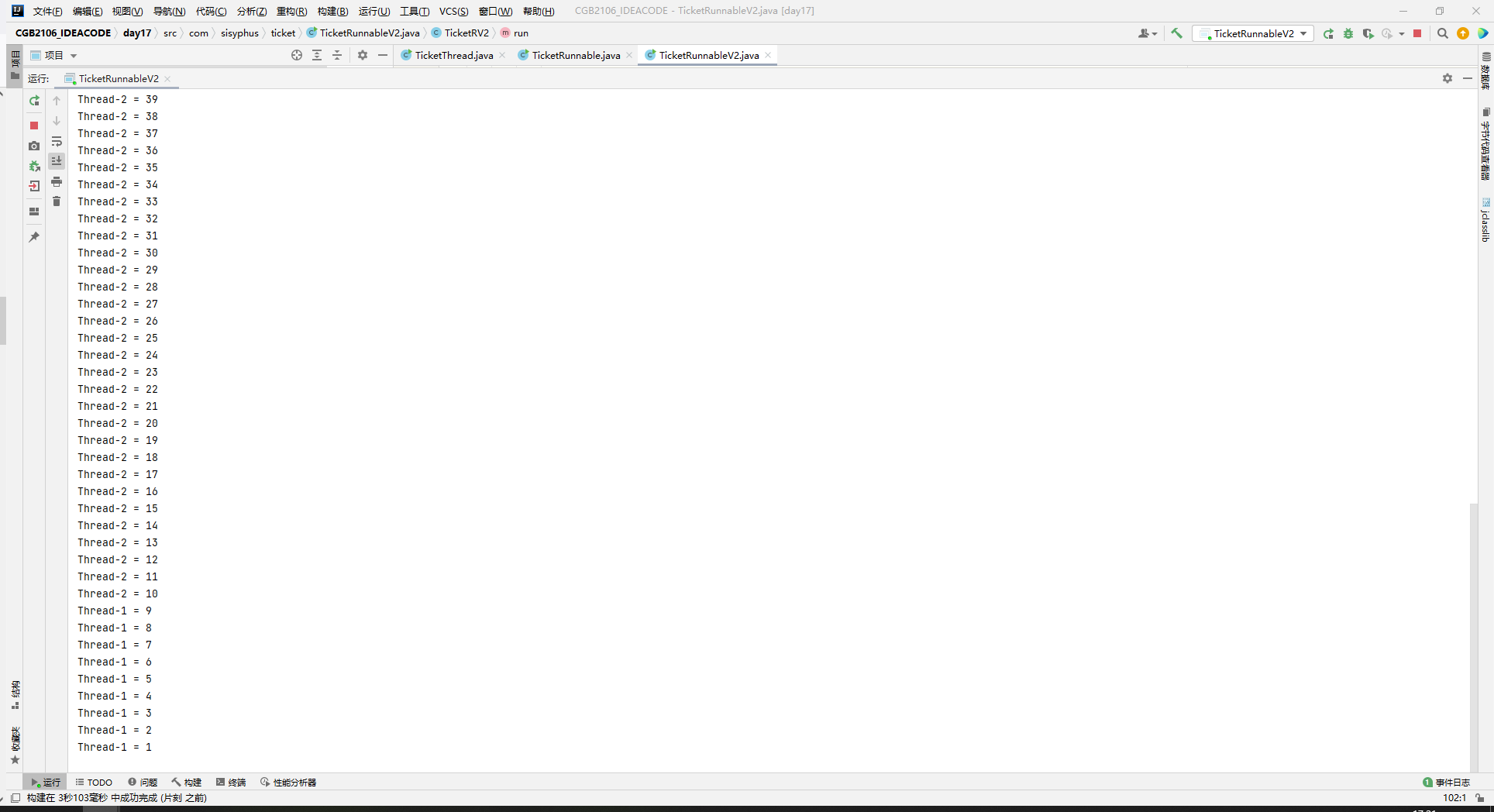The image size is (1494, 812).
Task: Click the camera thread dump icon
Action: (34, 146)
